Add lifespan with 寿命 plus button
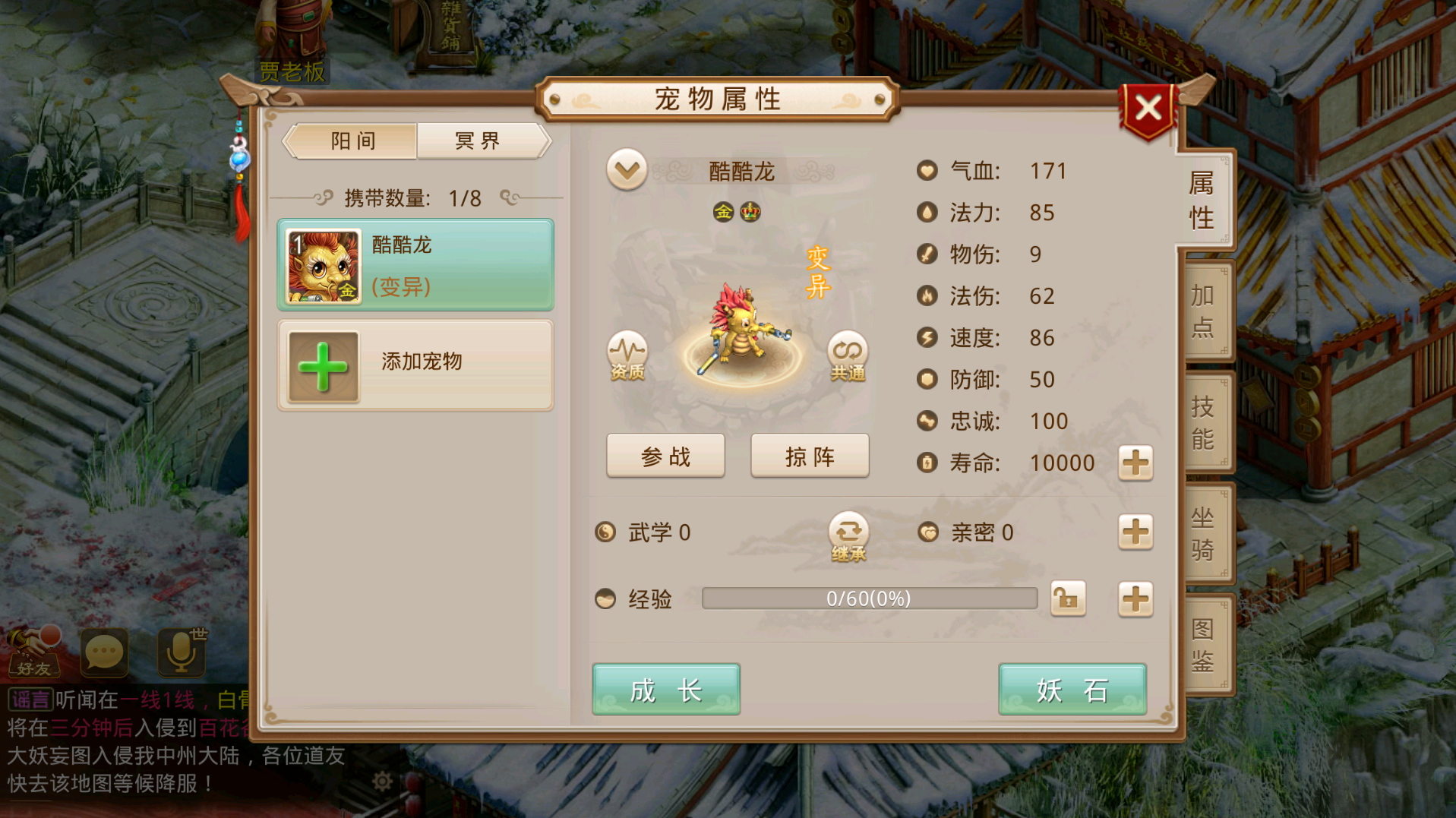1456x818 pixels. (1135, 463)
